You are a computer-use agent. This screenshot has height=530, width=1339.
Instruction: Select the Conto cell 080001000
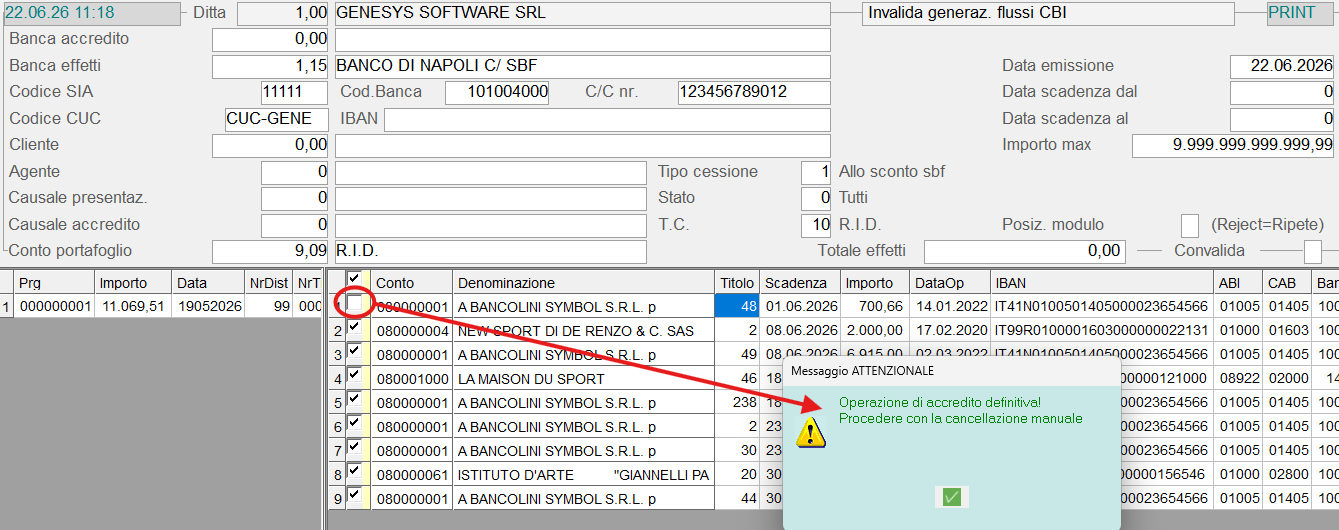pos(412,378)
